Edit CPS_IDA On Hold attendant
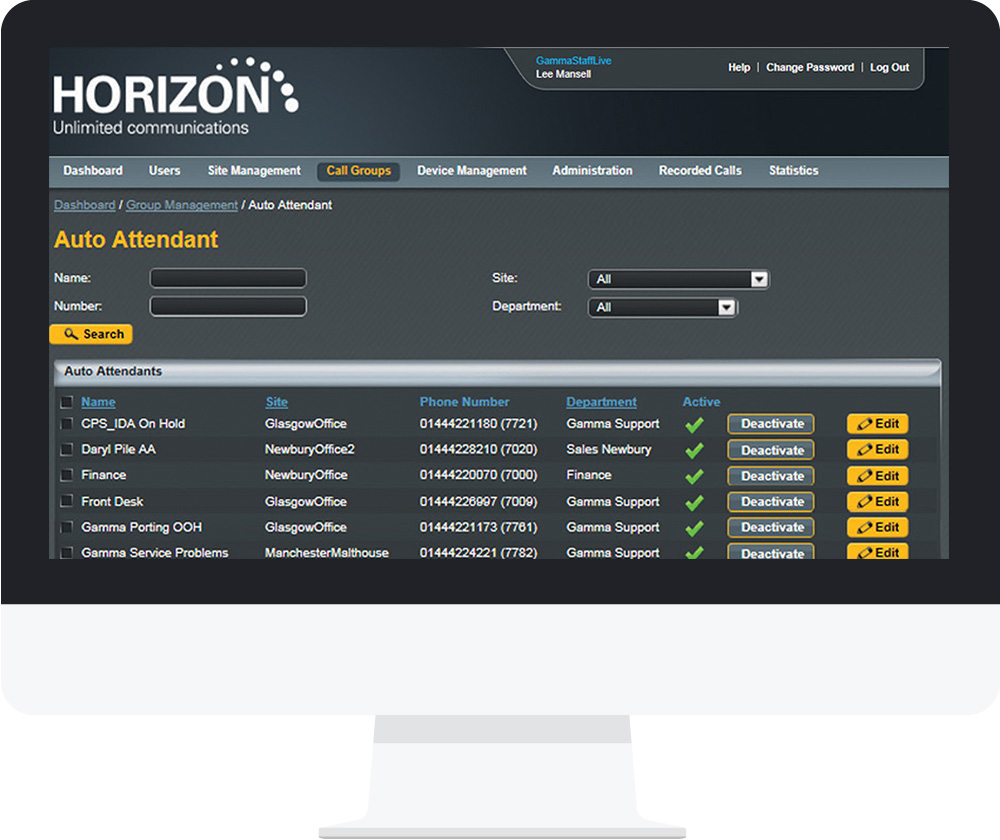 [878, 424]
